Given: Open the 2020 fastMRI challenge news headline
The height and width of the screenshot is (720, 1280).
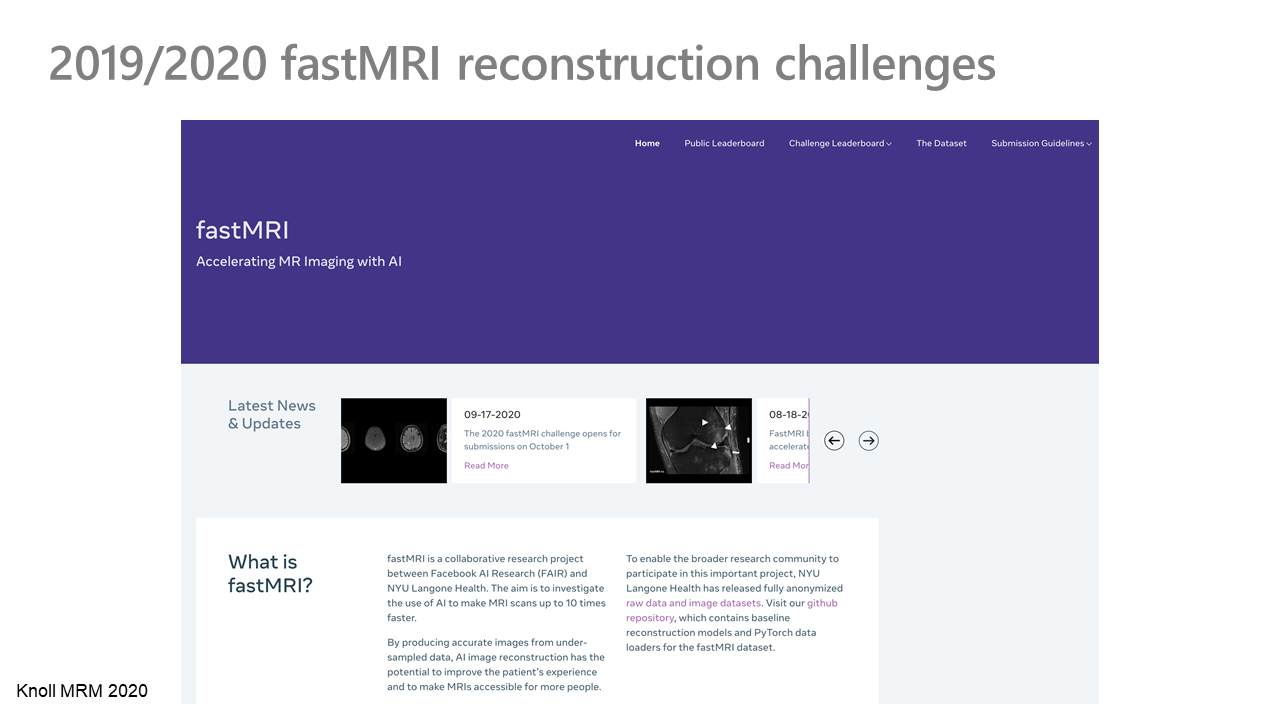Looking at the screenshot, I should pos(542,440).
